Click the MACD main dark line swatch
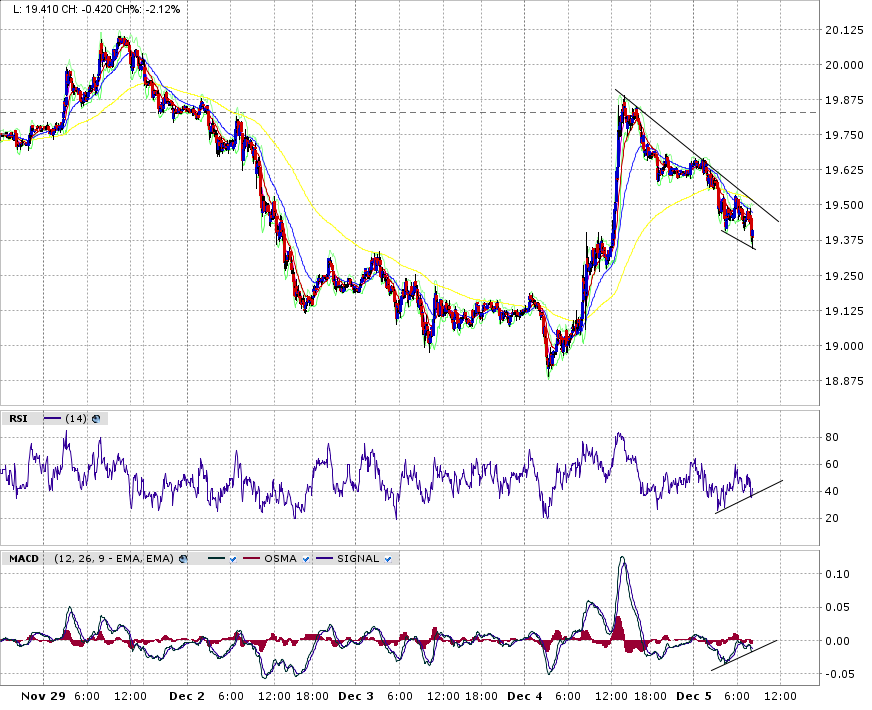872x710 pixels. [217, 559]
